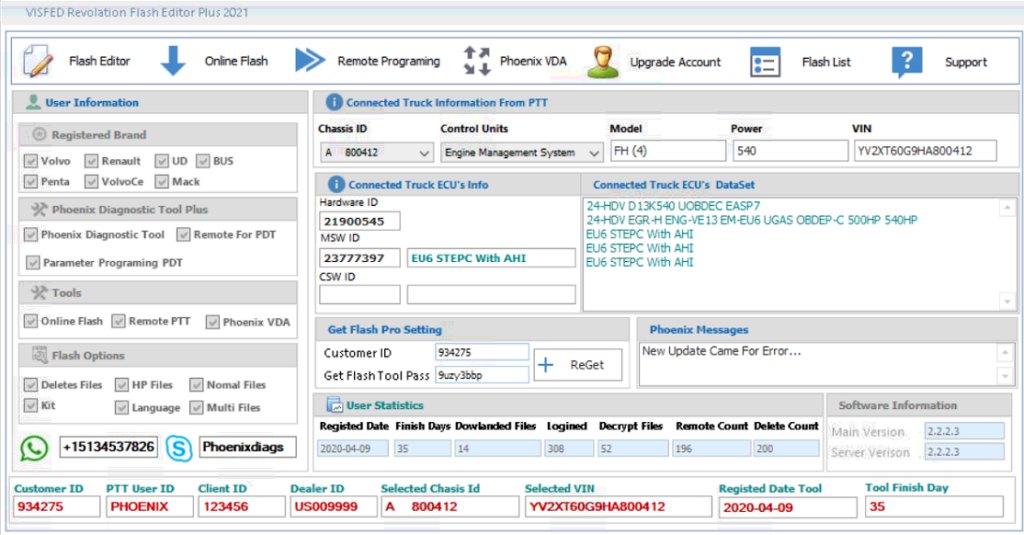The image size is (1024, 535).
Task: Select Flash List toolbar label
Action: click(x=826, y=62)
